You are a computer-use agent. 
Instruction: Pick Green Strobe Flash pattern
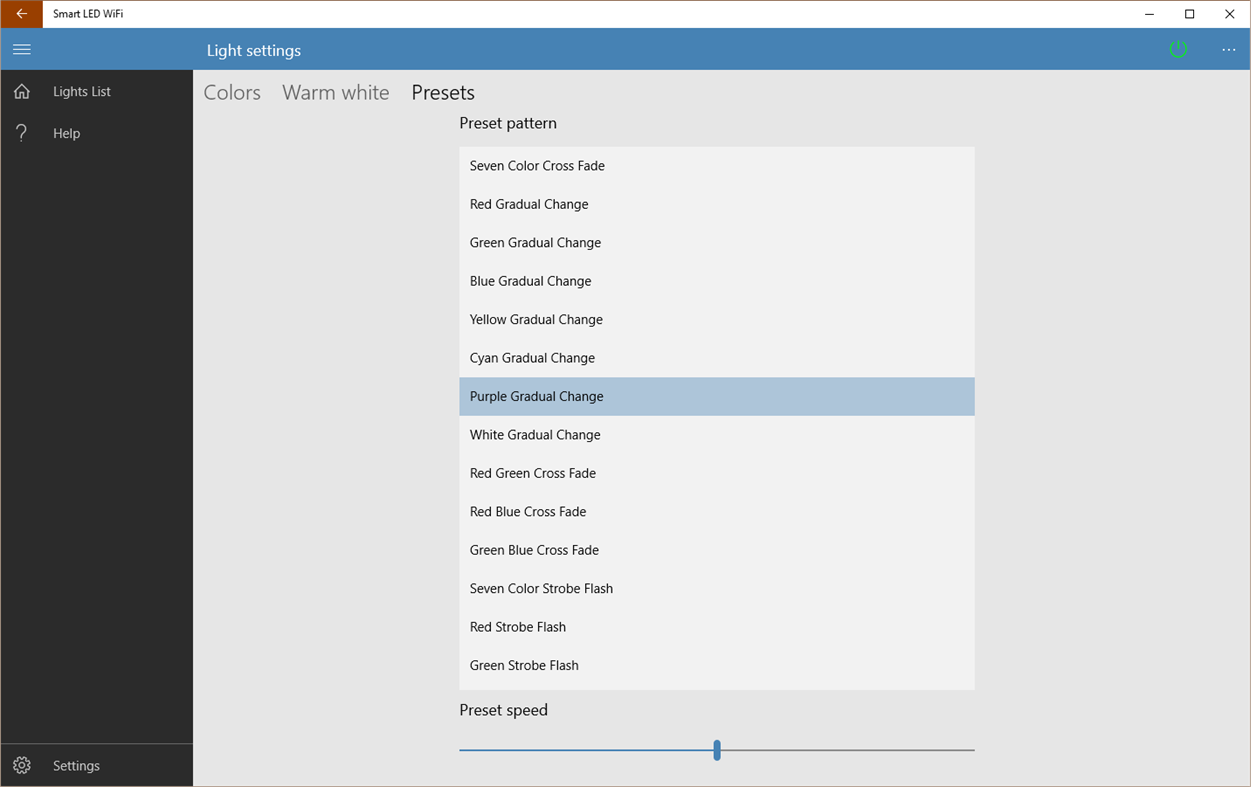(x=717, y=666)
